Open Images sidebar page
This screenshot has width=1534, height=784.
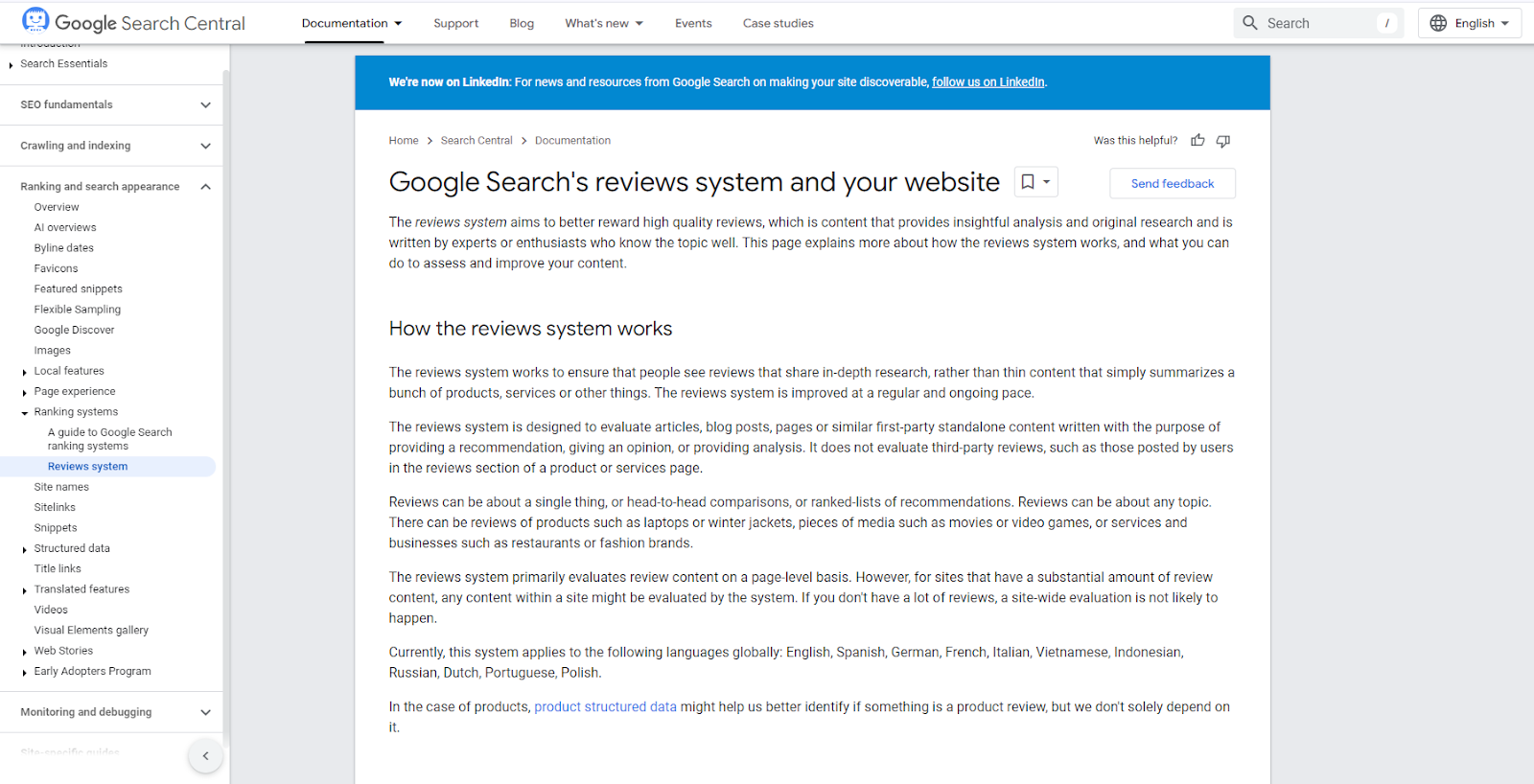[53, 351]
